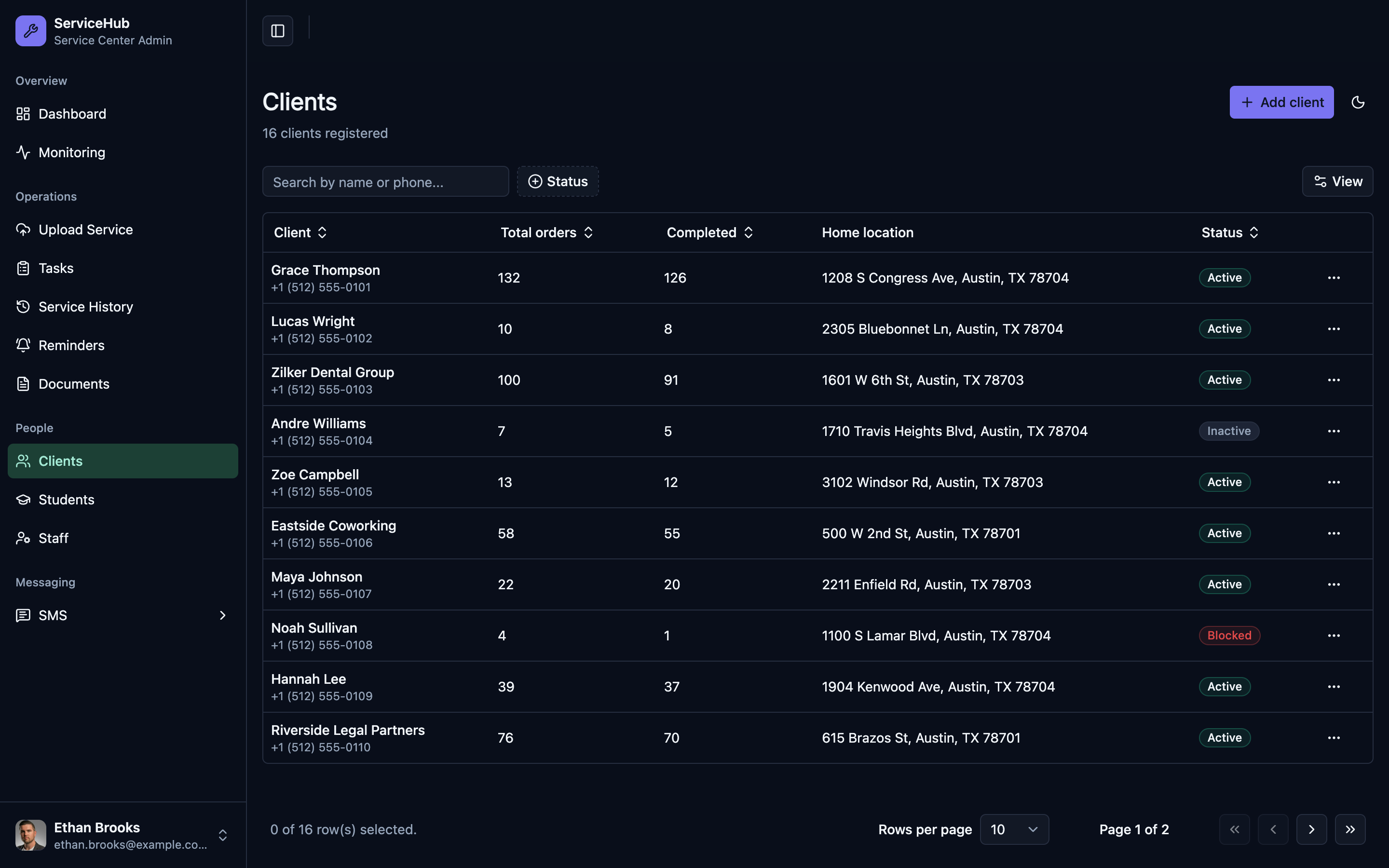Open Monitoring in sidebar
The width and height of the screenshot is (1389, 868).
tap(123, 152)
